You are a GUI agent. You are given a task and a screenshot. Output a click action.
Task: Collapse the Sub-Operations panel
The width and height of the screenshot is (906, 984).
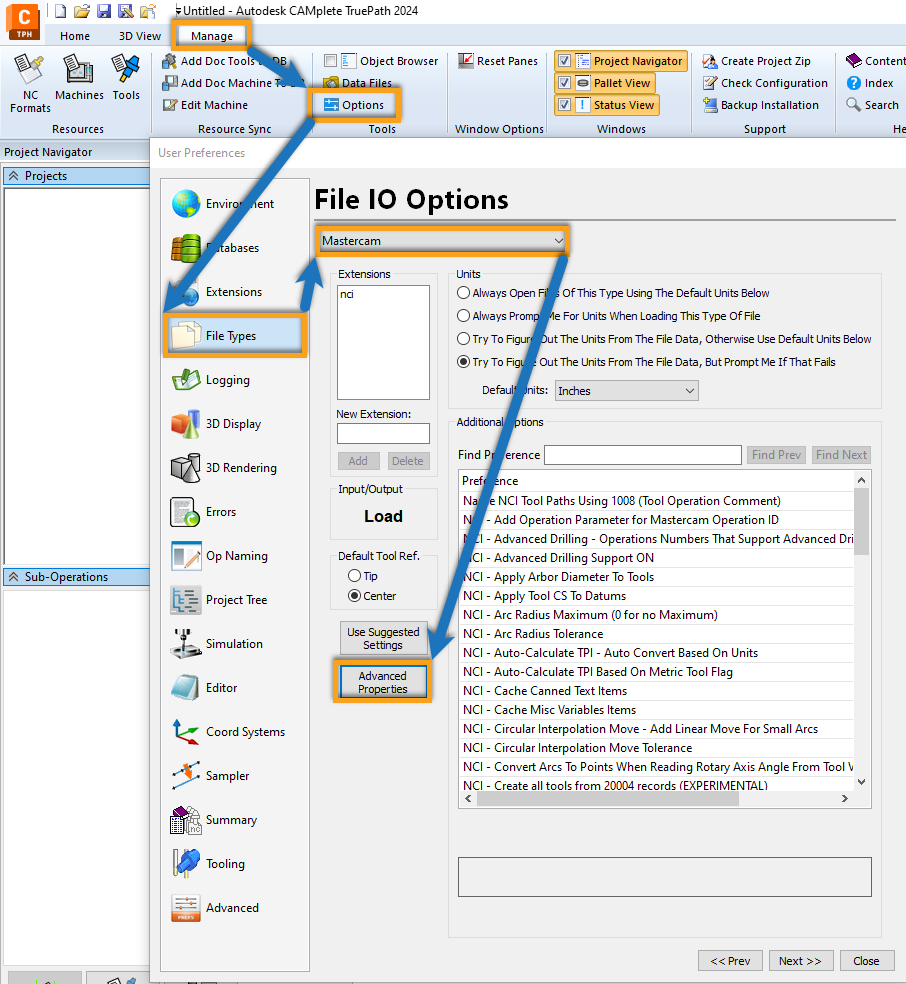pyautogui.click(x=14, y=577)
